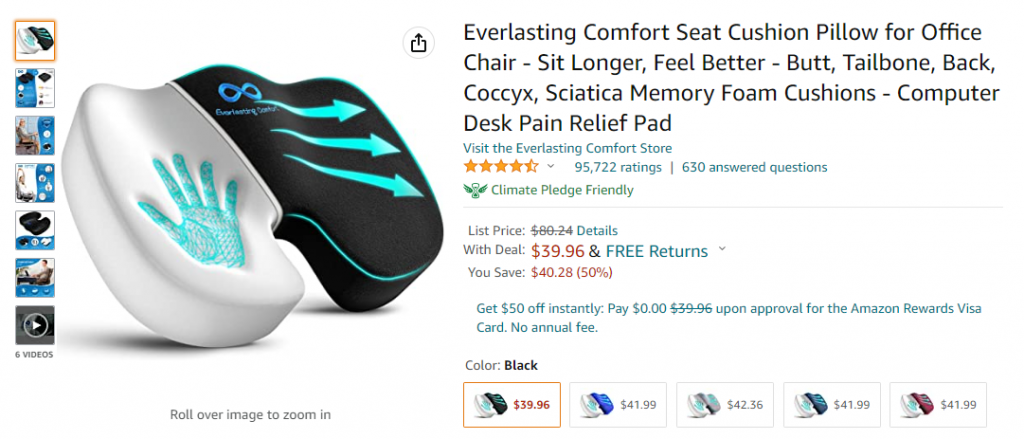Open the list price Details link
Viewport: 1024px width, 439px height.
click(597, 230)
